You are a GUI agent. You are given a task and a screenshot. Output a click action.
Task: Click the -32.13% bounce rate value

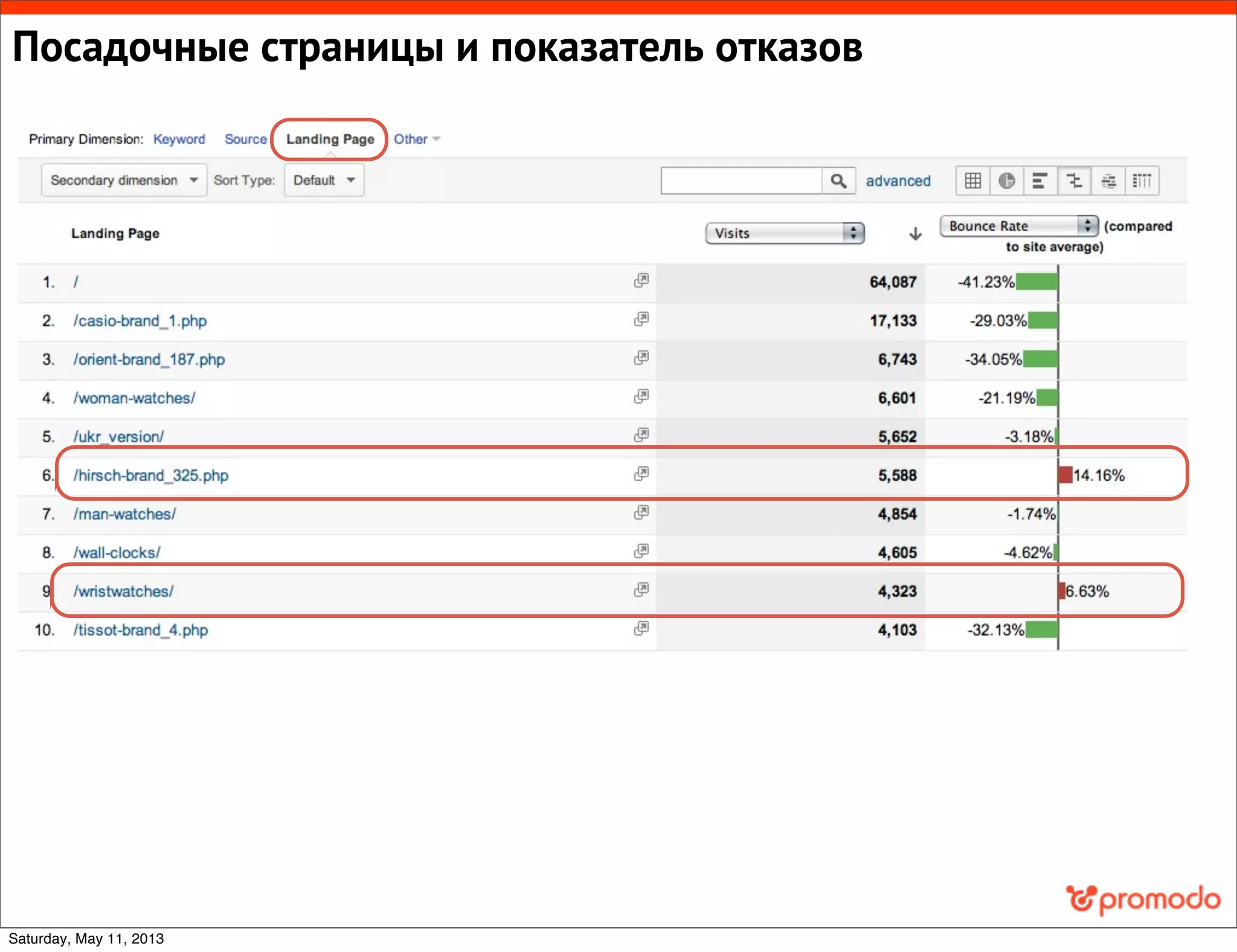point(995,630)
